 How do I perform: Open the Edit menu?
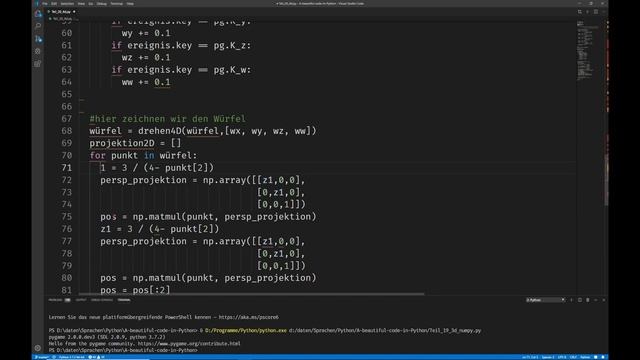coord(54,4)
